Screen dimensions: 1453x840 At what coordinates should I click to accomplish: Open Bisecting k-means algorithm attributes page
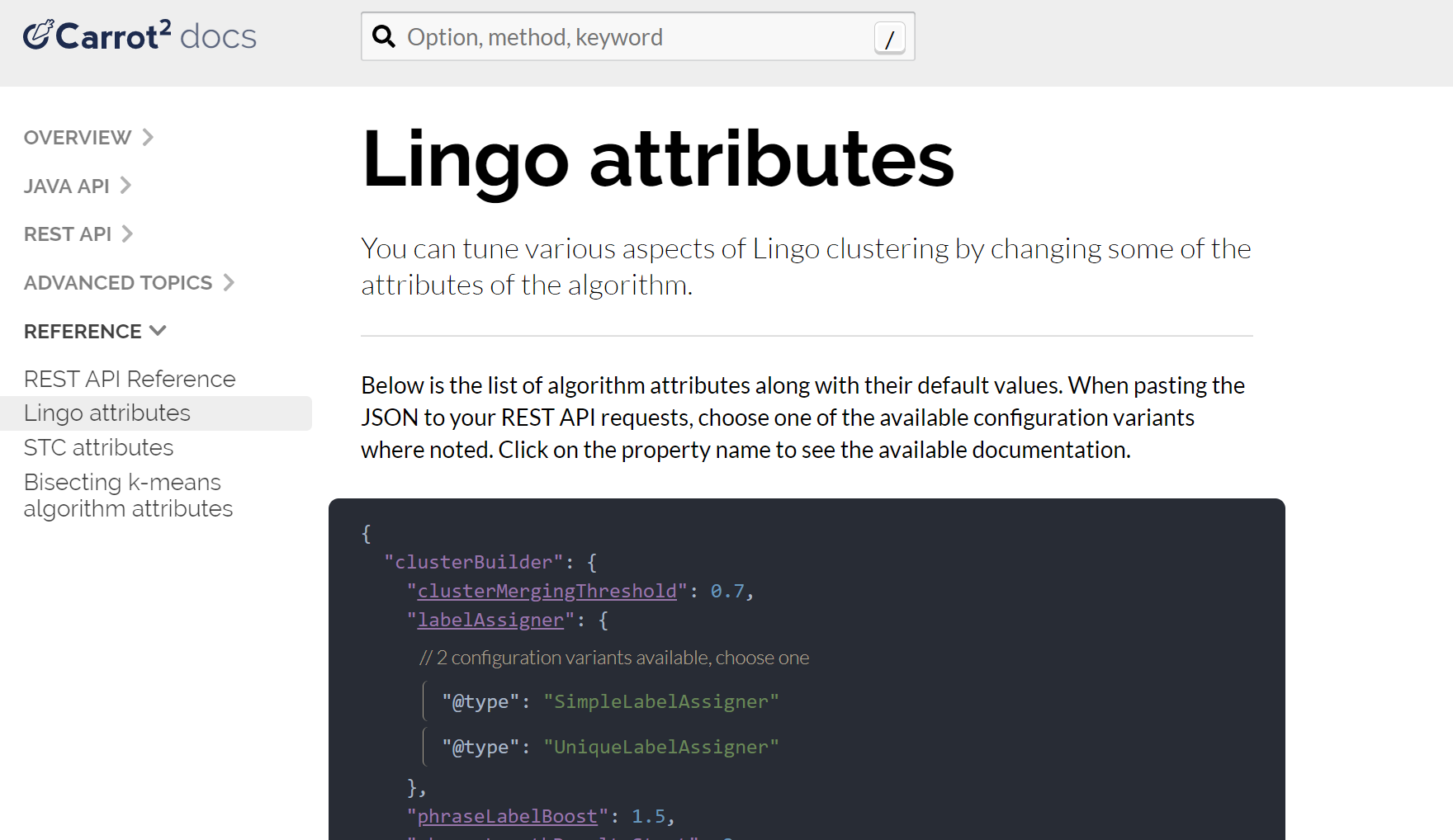click(128, 495)
